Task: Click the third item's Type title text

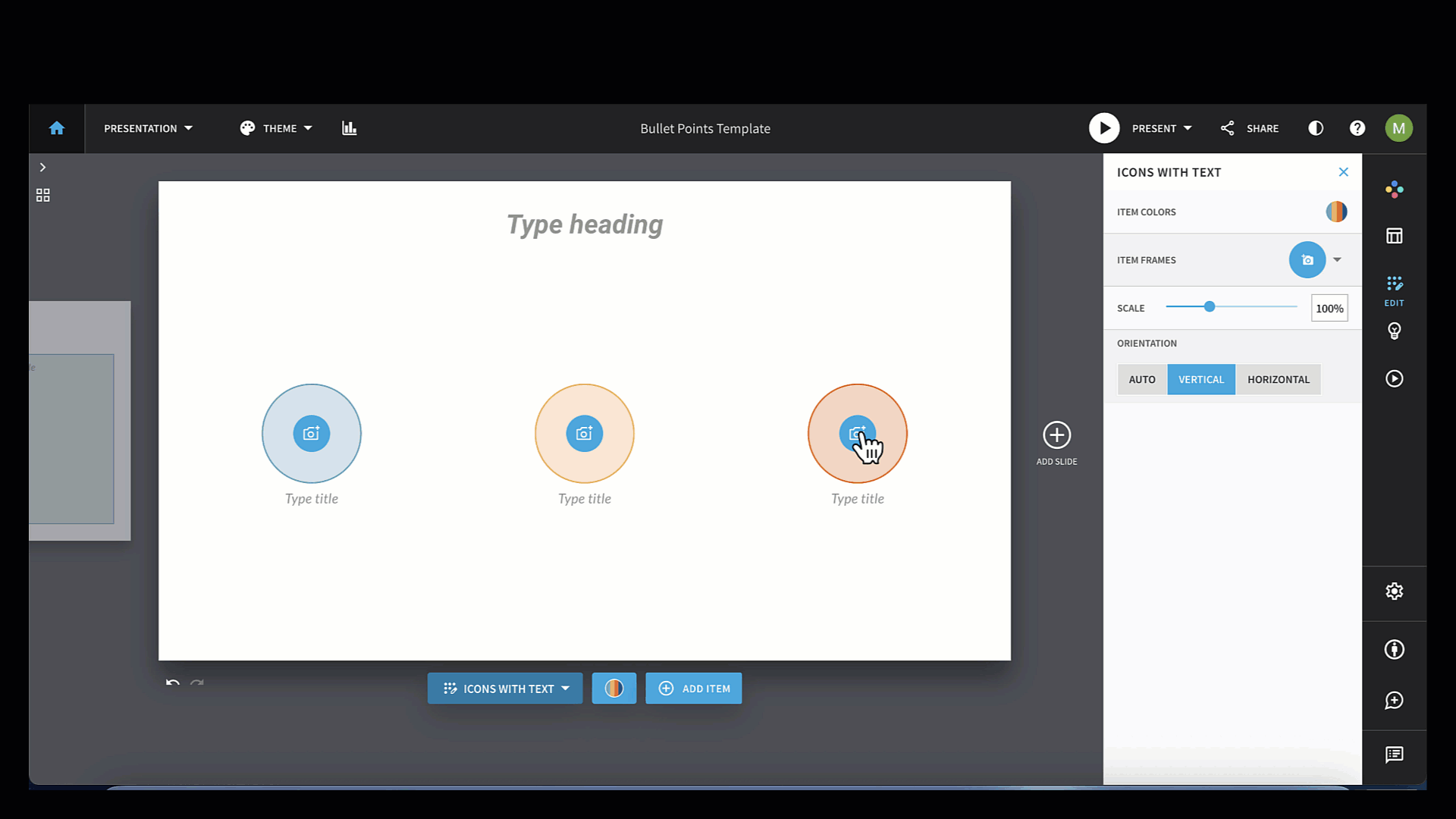Action: coord(858,498)
